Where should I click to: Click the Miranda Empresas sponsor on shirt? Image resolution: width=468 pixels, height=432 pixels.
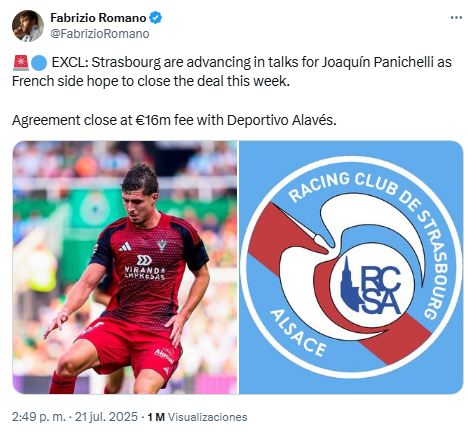[x=144, y=267]
